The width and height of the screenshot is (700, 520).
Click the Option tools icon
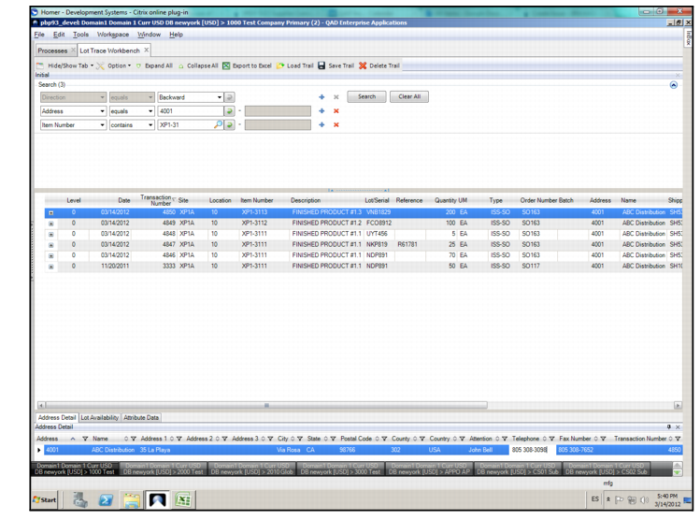[x=100, y=66]
